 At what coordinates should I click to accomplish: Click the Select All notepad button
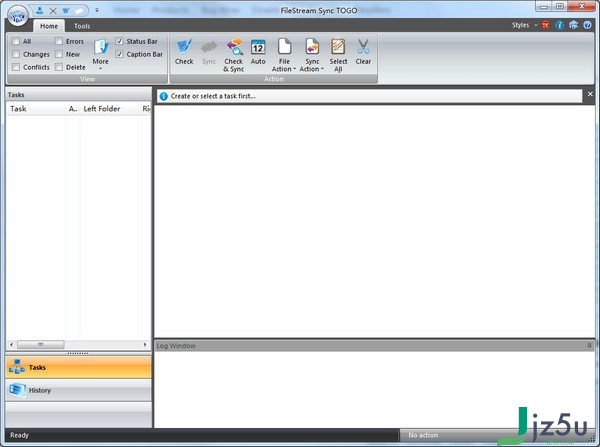point(338,55)
